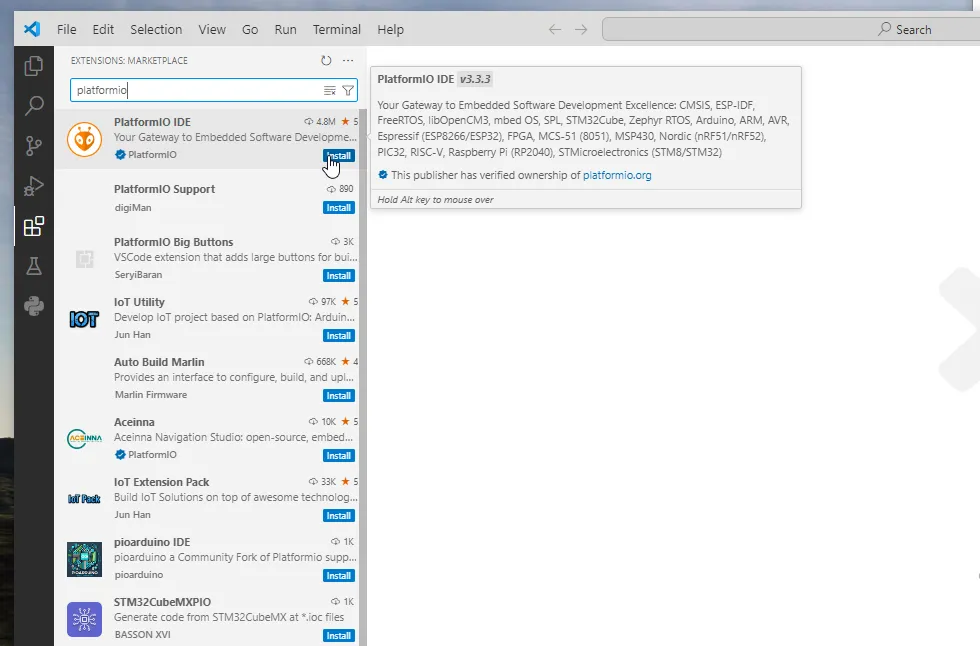Image resolution: width=980 pixels, height=646 pixels.
Task: Open the Python icon in activity bar
Action: pos(34,306)
